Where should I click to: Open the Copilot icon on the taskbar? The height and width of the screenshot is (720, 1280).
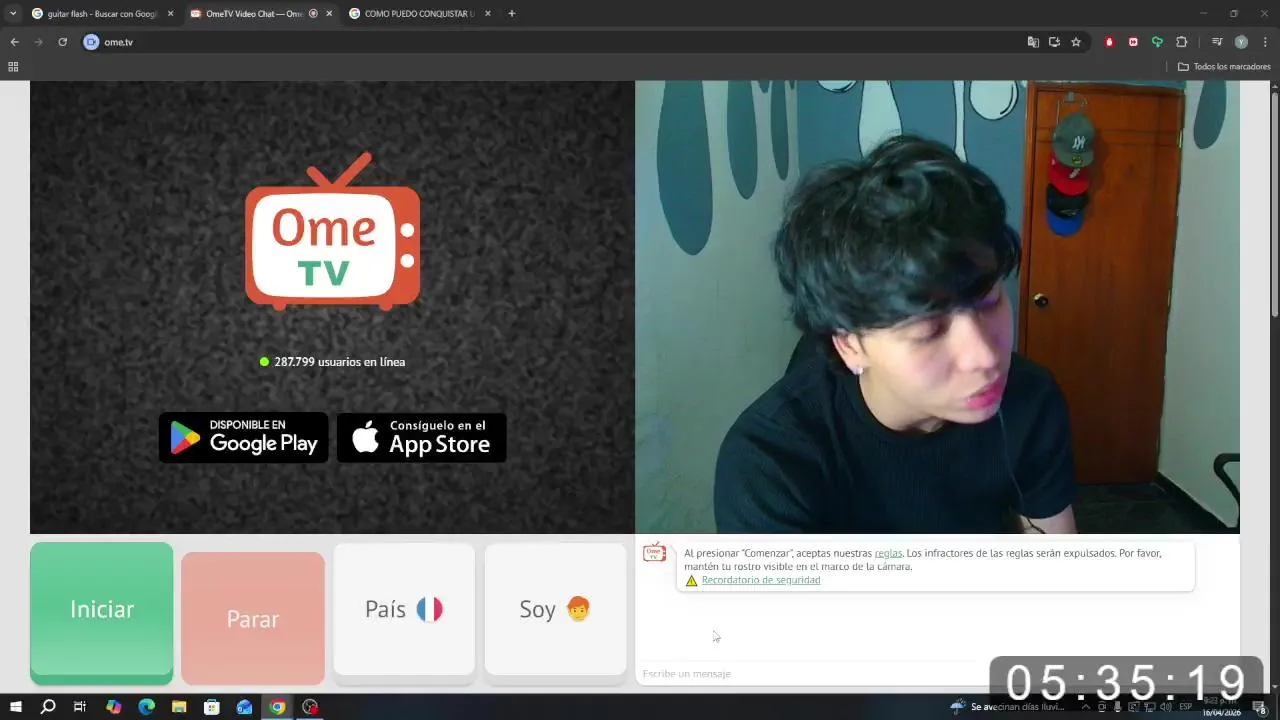click(113, 707)
